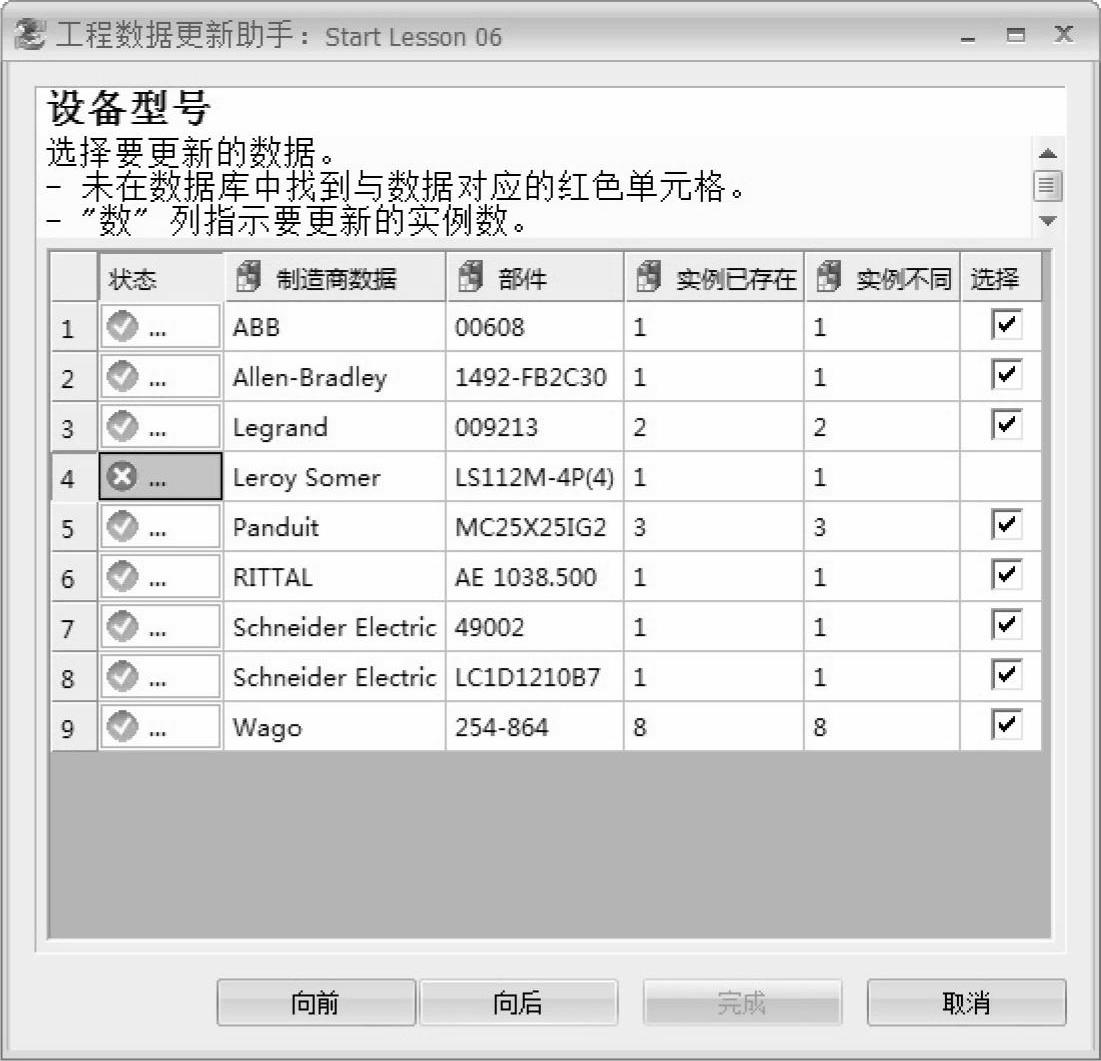This screenshot has width=1101, height=1061.
Task: Click the 实例已存在 value '2' in the Legrand row
Action: [x=714, y=426]
